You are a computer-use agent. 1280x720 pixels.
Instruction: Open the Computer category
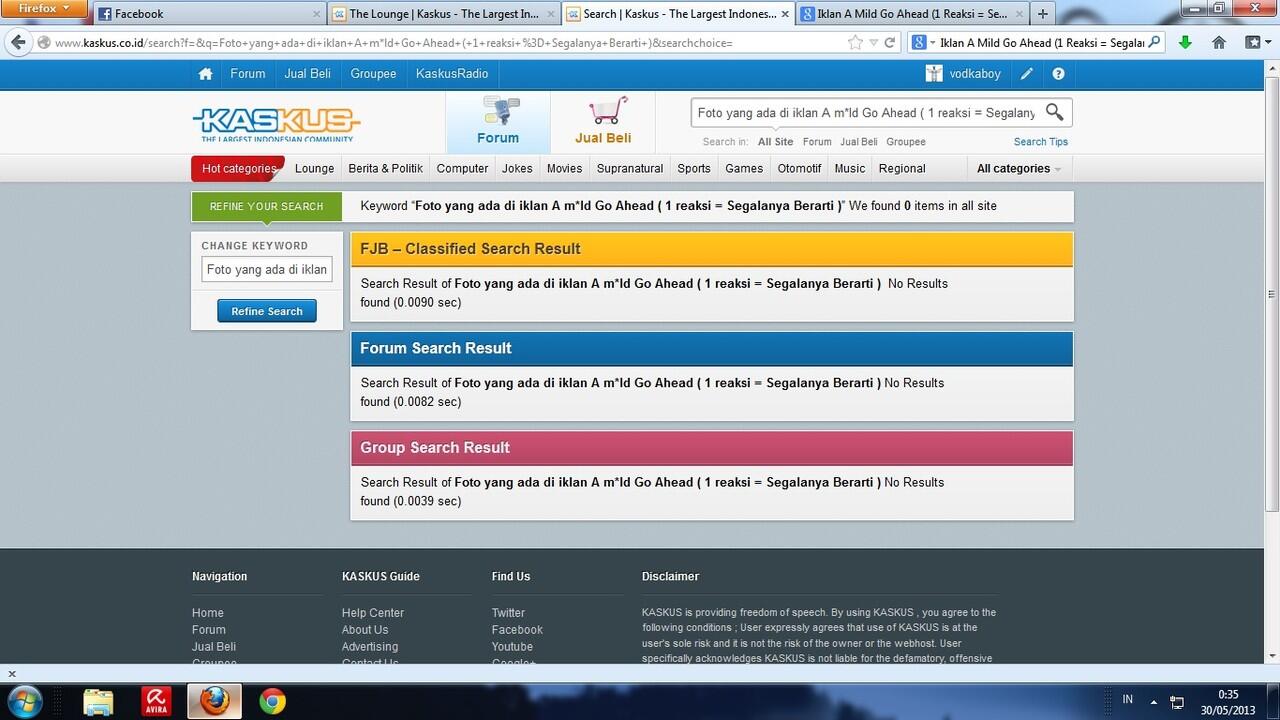tap(462, 169)
